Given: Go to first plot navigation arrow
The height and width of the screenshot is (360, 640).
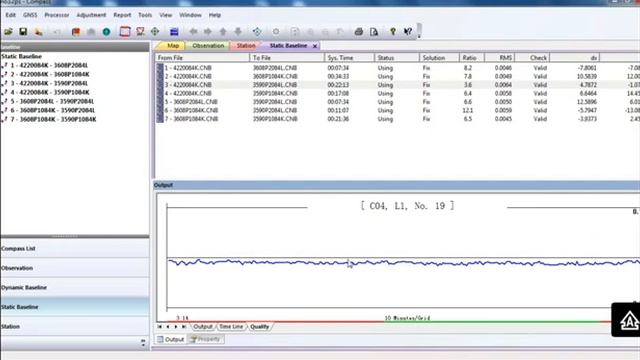Looking at the screenshot, I should (x=160, y=327).
